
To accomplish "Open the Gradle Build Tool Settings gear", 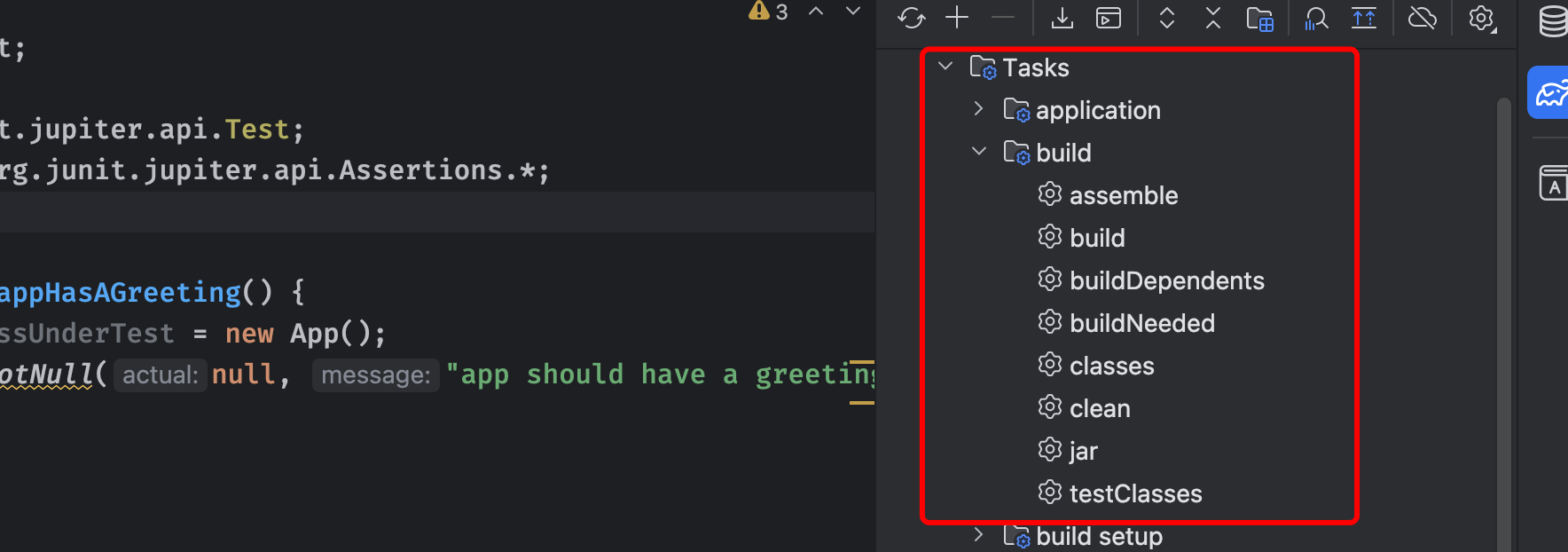I will coord(1481,18).
